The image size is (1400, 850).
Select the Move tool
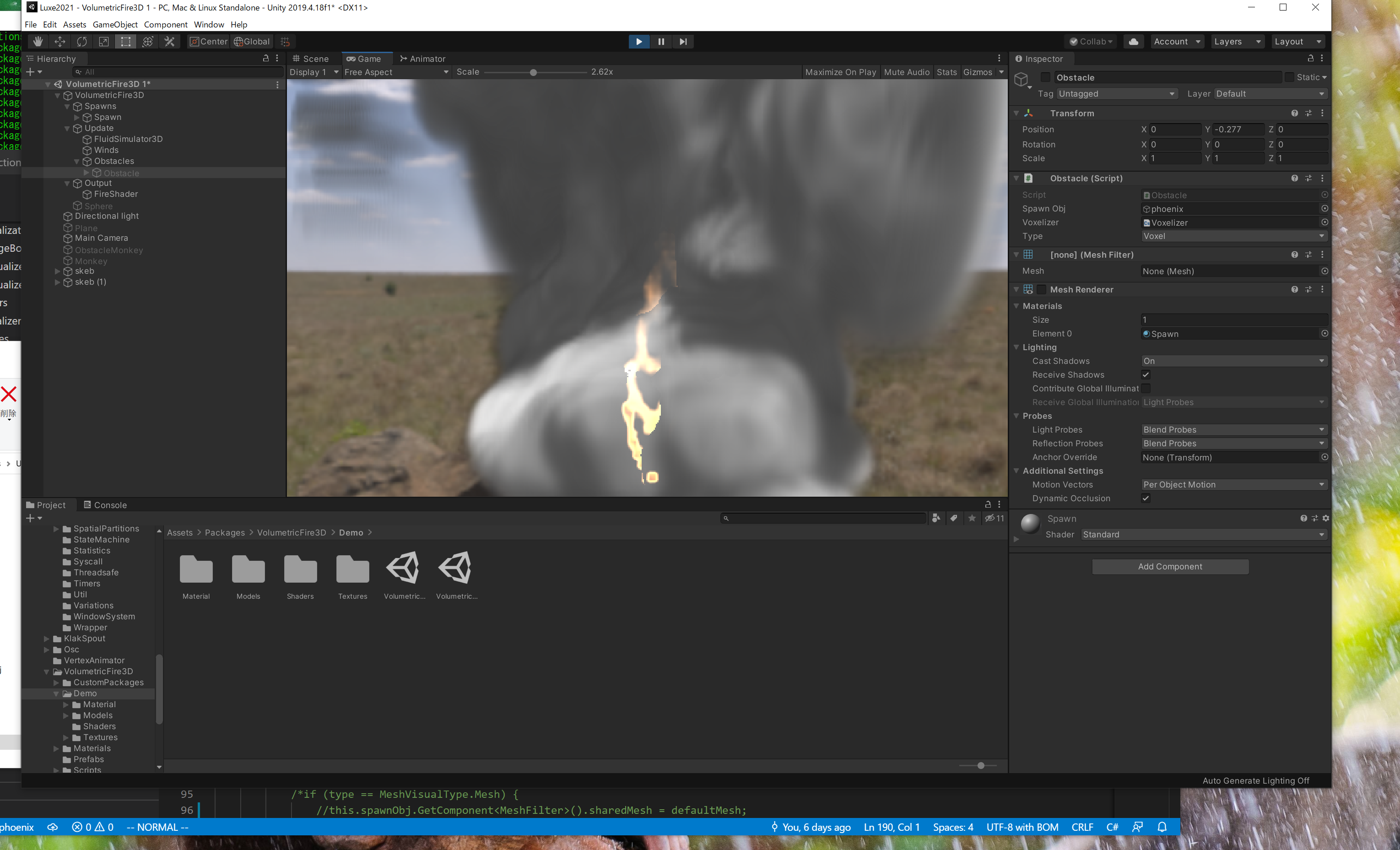[x=59, y=42]
